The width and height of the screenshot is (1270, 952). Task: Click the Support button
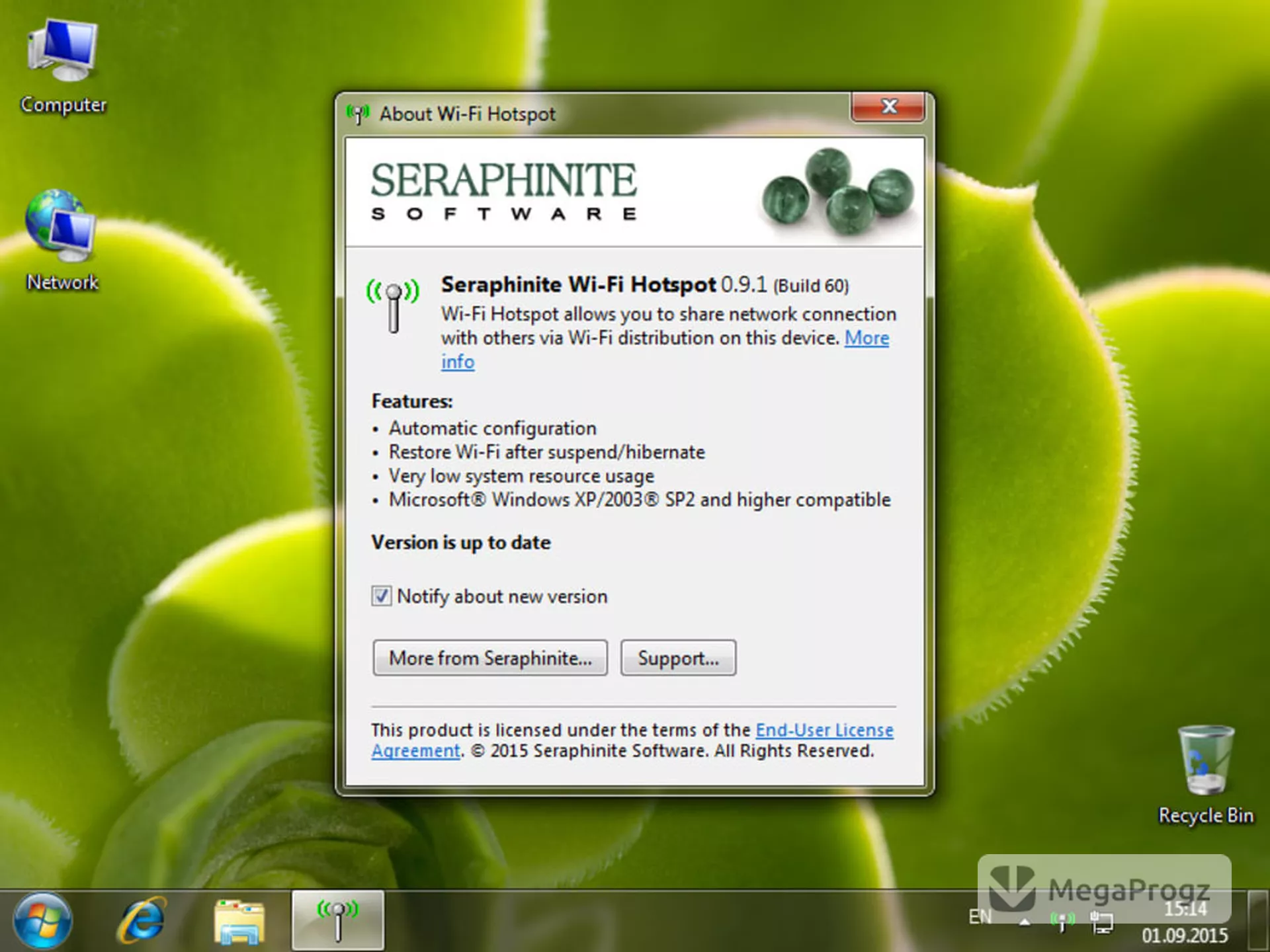(678, 658)
